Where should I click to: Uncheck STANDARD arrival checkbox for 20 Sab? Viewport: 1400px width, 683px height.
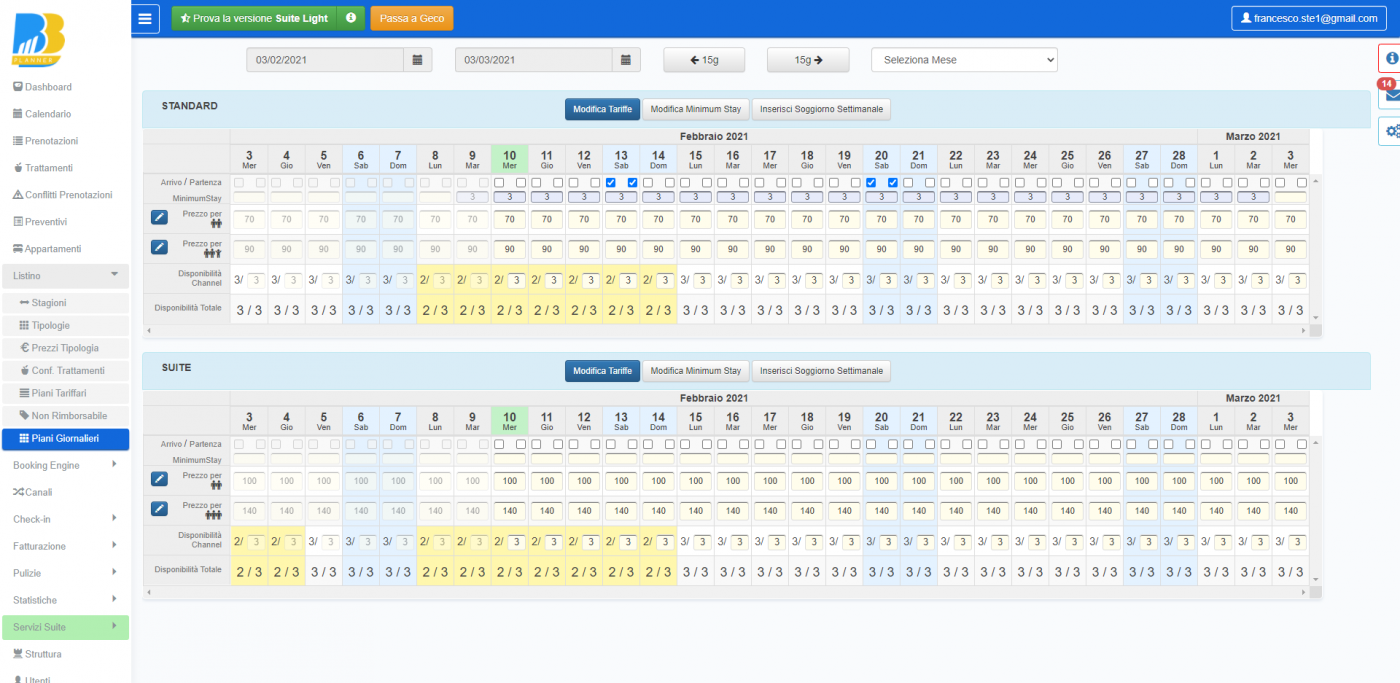coord(871,183)
